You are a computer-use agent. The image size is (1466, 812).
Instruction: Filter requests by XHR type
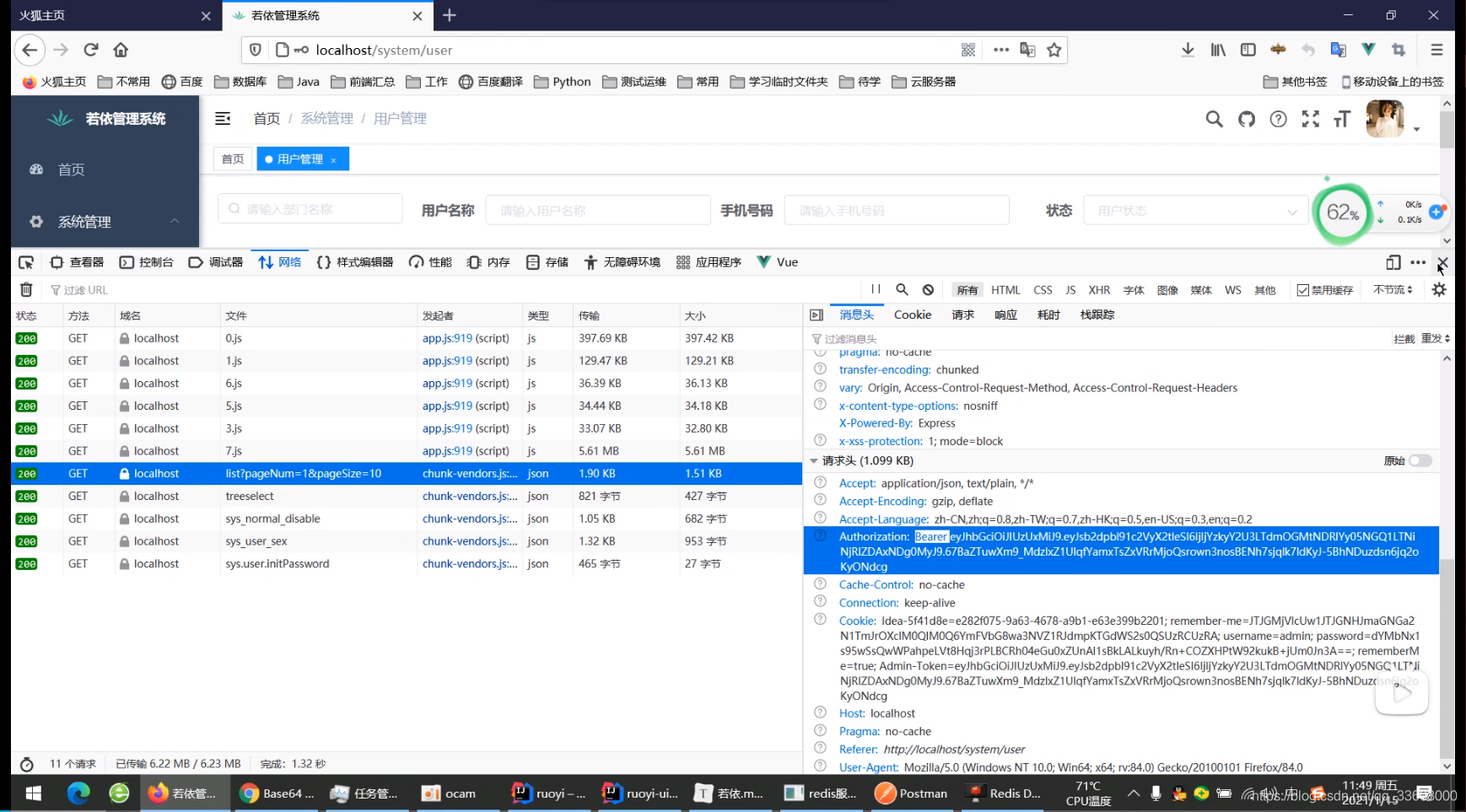tap(1099, 290)
